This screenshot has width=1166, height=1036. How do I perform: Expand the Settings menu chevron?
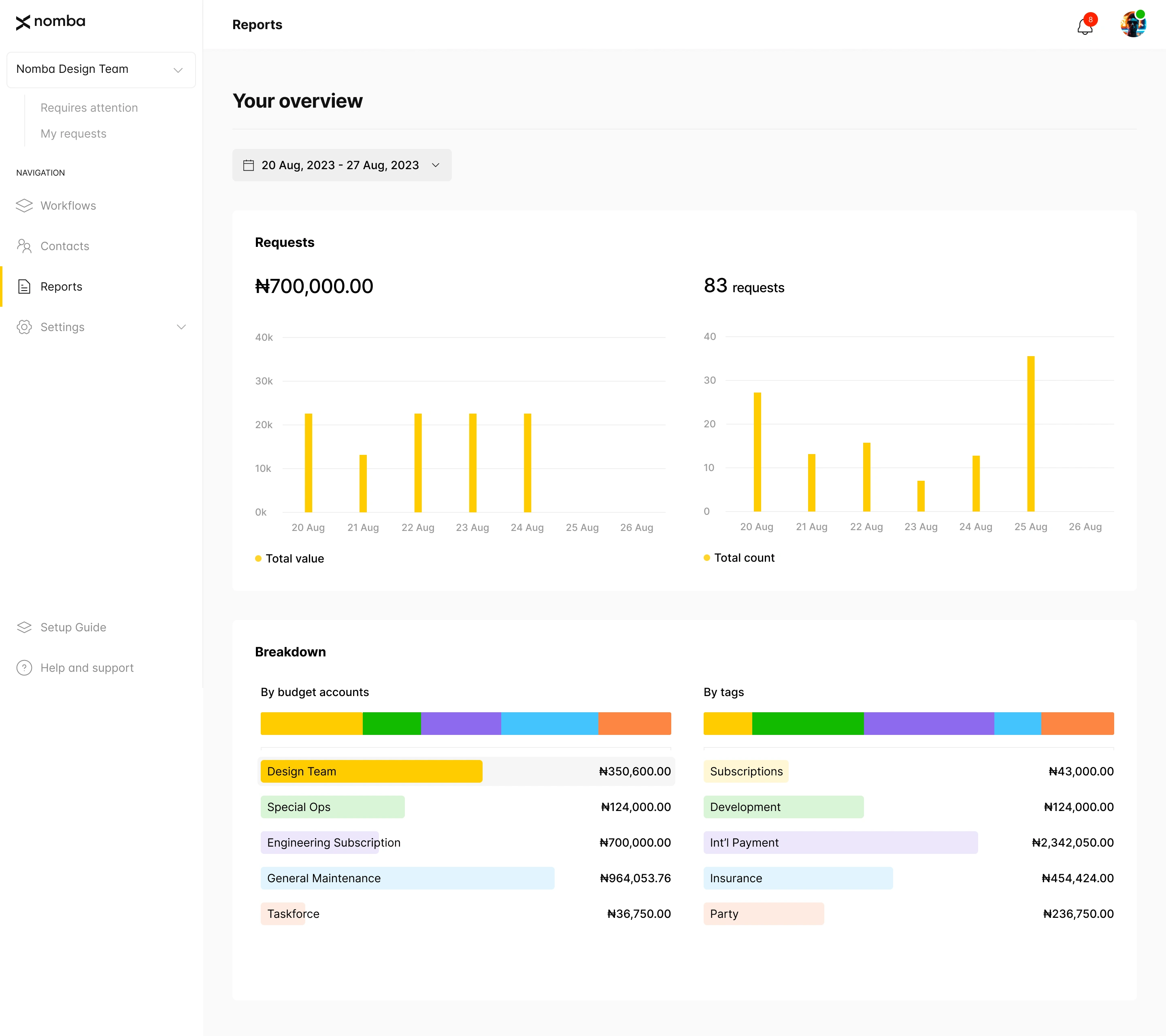[181, 327]
